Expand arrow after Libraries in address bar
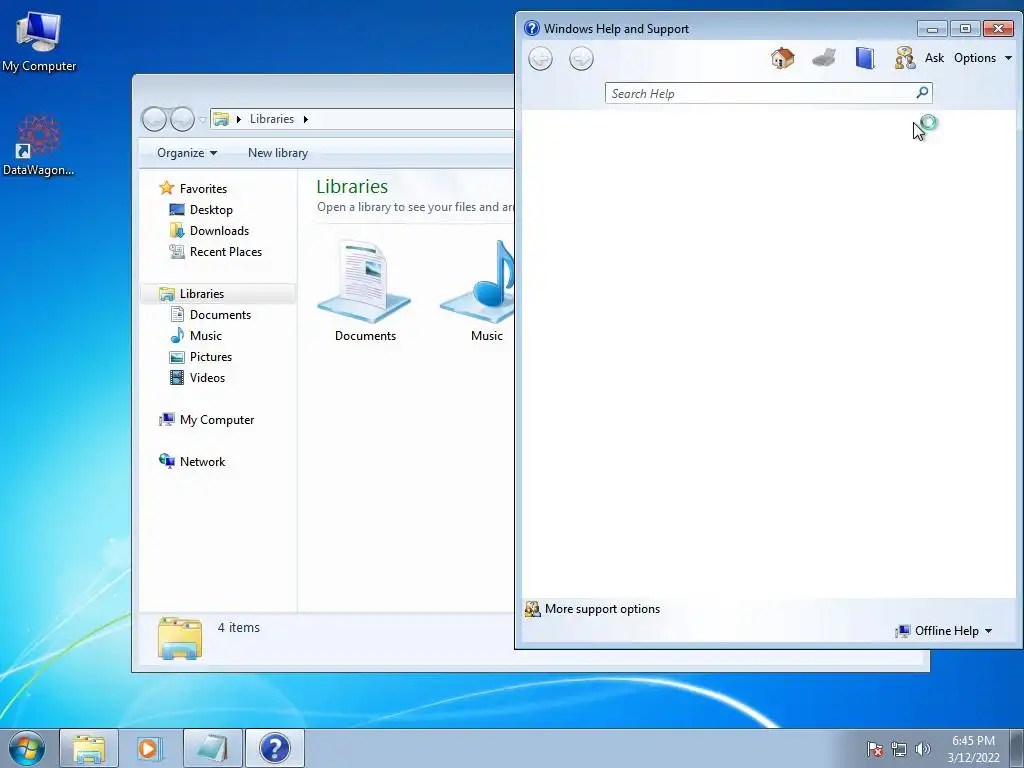The image size is (1024, 768). [x=305, y=119]
